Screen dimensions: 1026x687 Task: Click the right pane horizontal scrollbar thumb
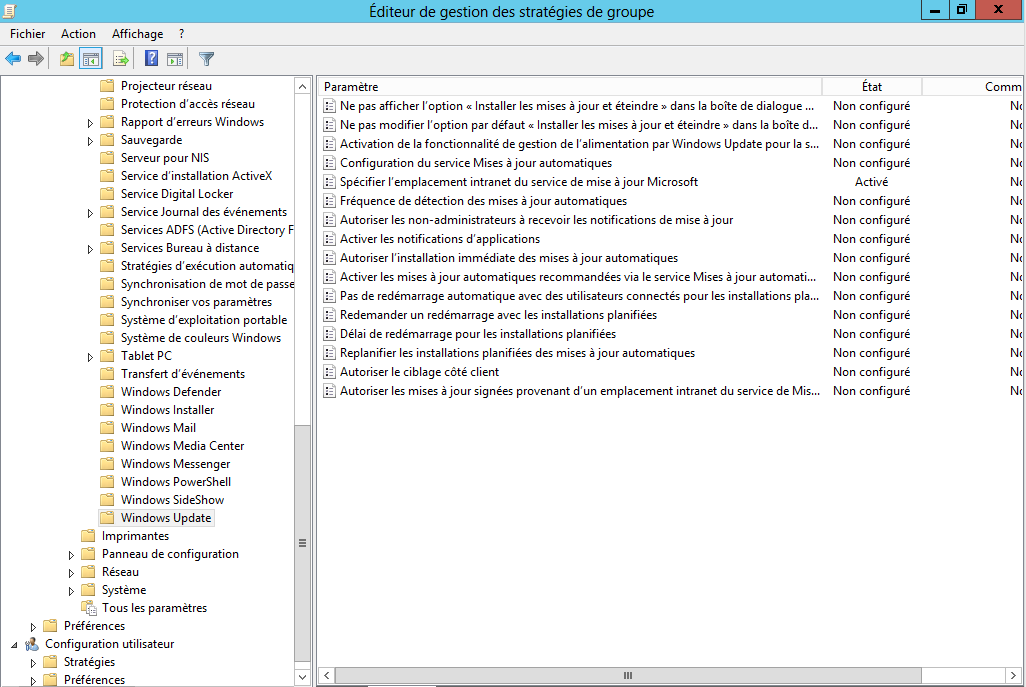(x=628, y=676)
